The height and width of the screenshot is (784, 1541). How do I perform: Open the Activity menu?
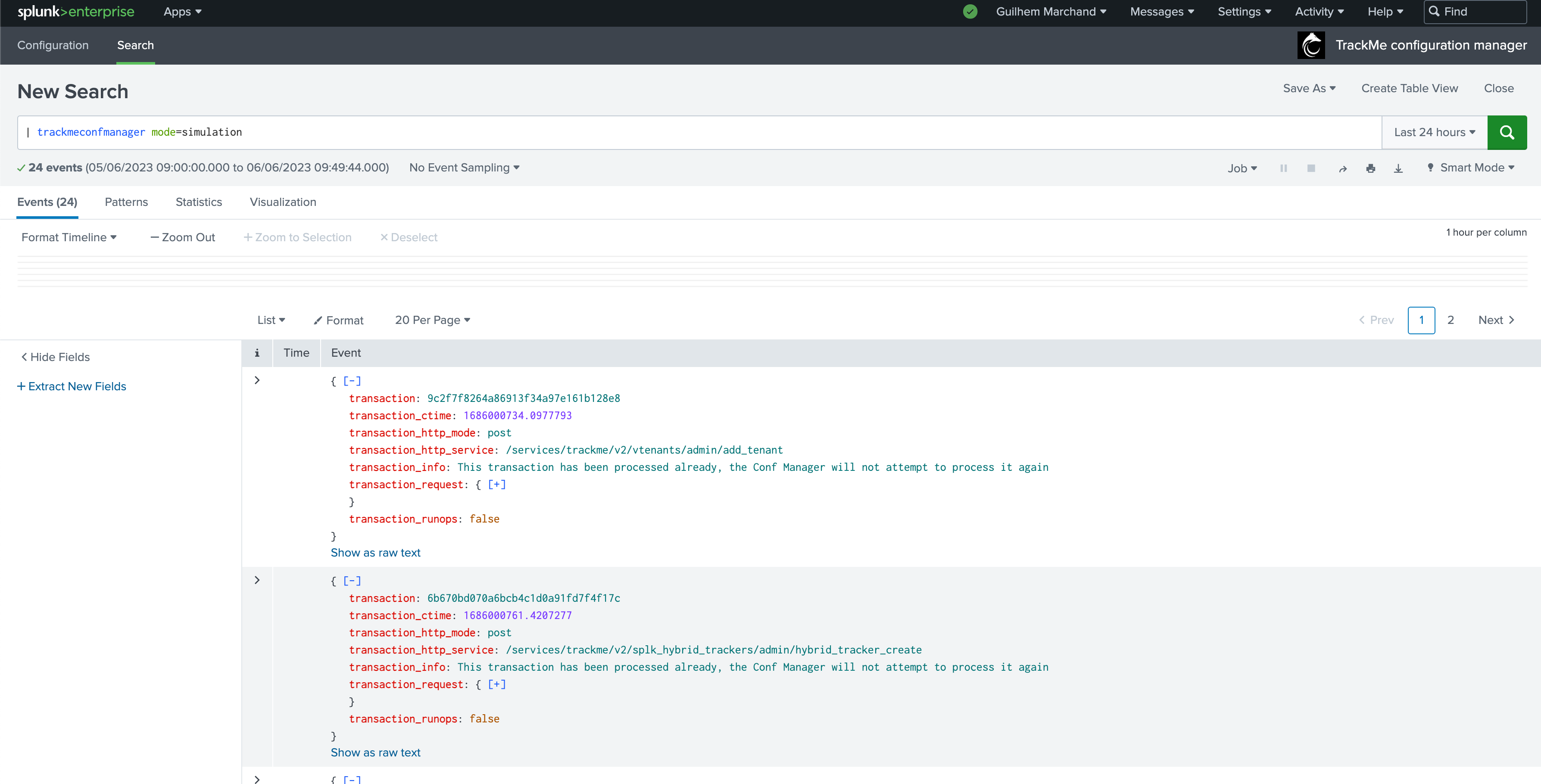(1319, 12)
